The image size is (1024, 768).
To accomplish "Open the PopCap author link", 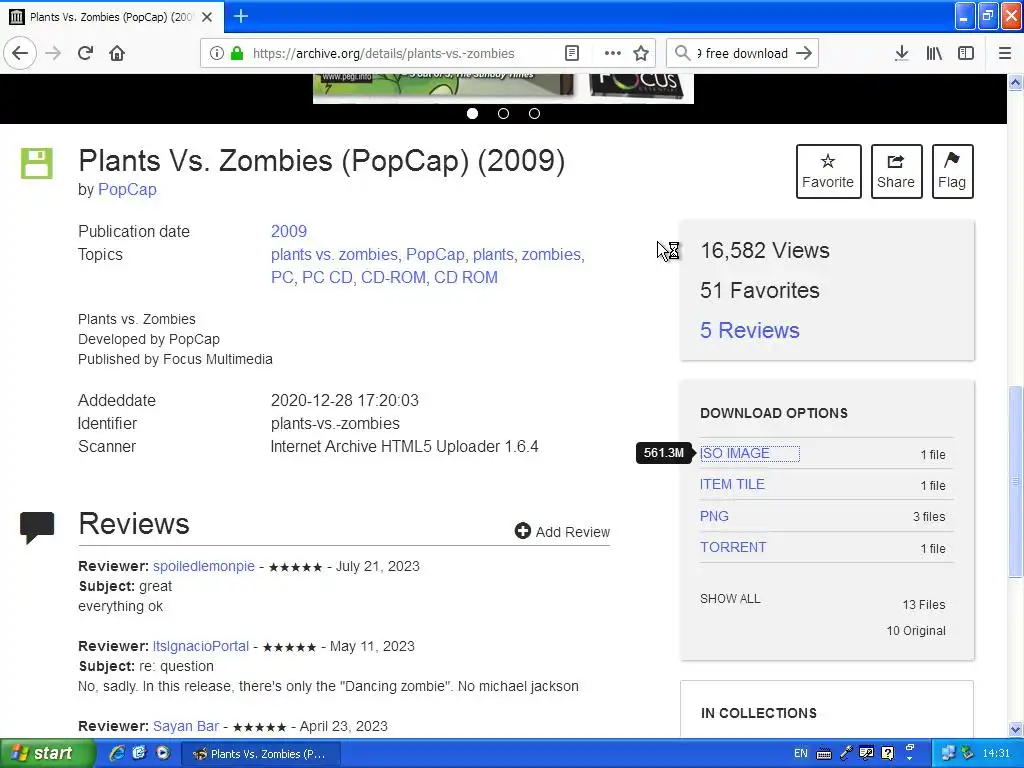I will [127, 189].
